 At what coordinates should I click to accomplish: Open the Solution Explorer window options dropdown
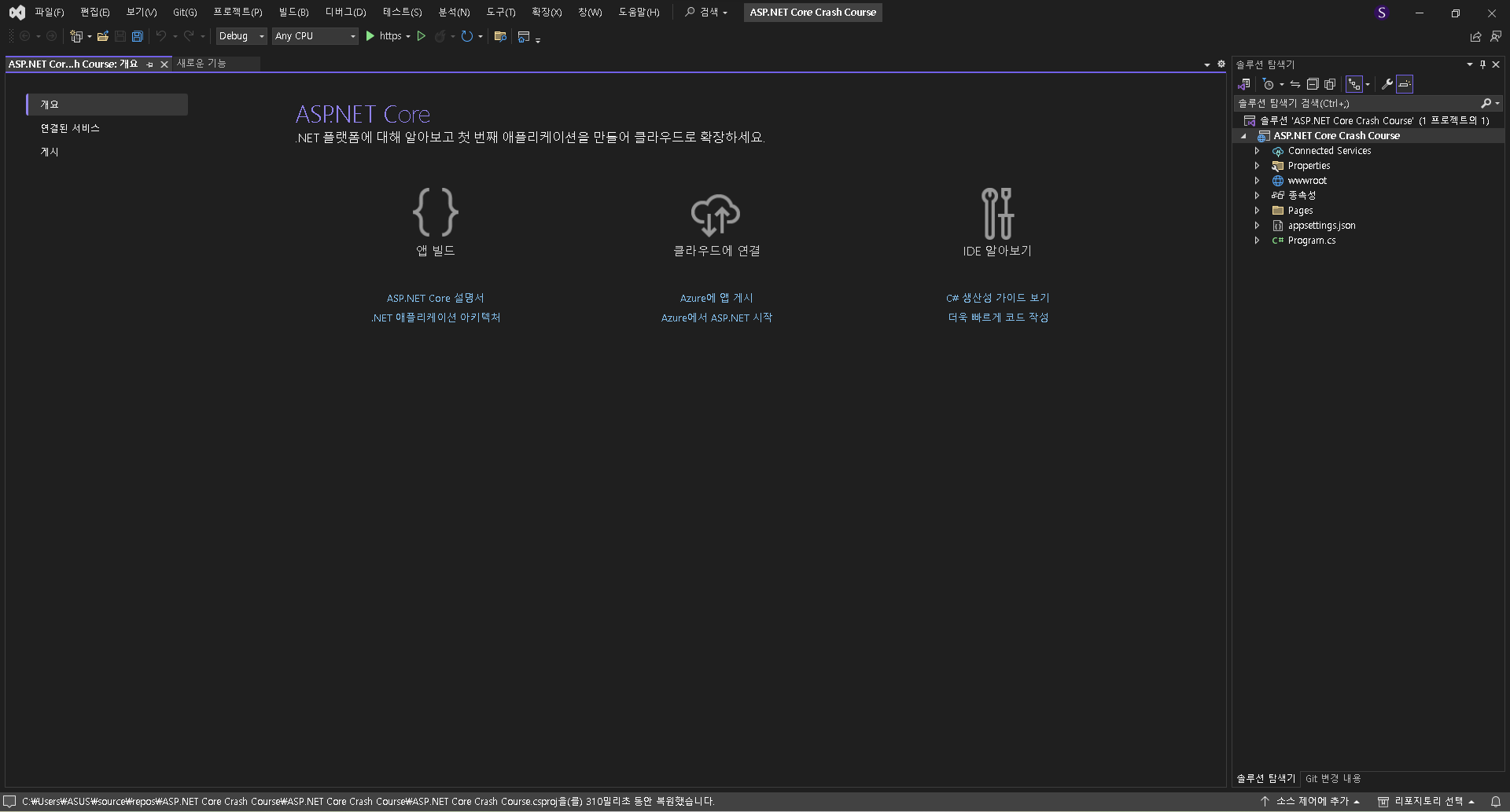point(1469,64)
